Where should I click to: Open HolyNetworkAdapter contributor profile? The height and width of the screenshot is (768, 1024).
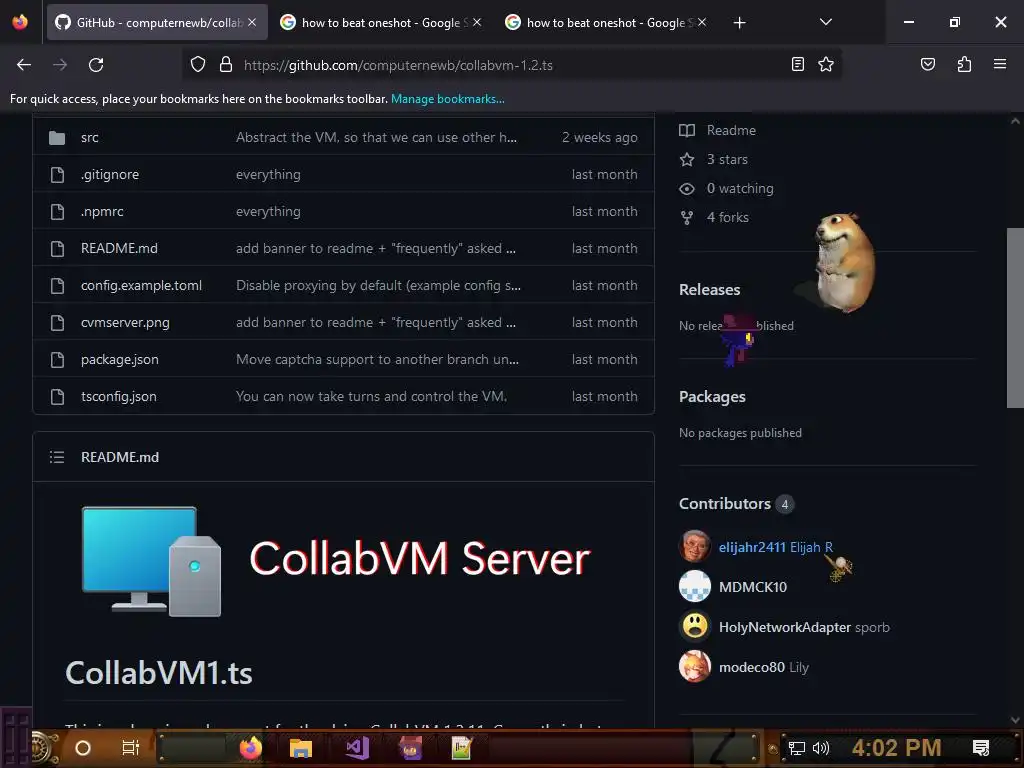point(784,627)
